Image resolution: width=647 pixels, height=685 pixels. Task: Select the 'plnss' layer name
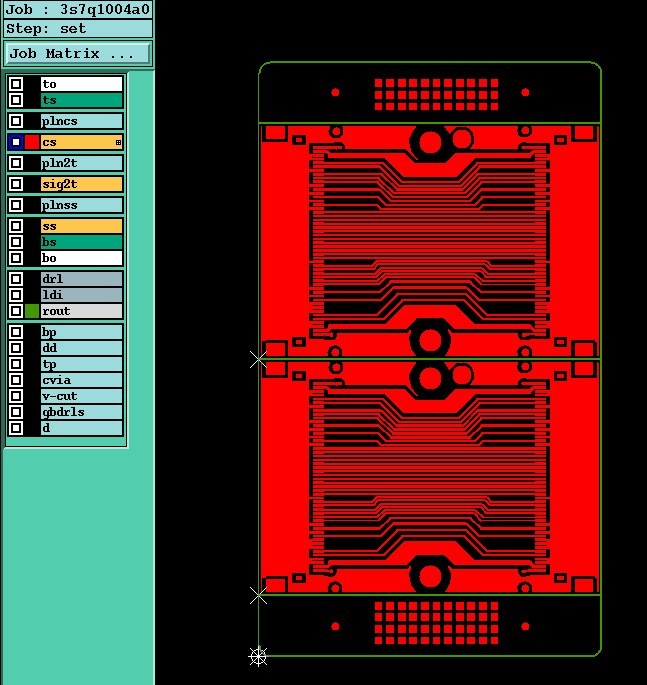click(x=82, y=205)
